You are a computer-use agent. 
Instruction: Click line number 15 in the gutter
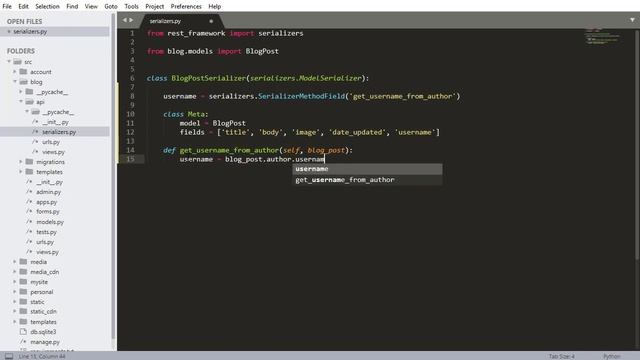tap(130, 159)
